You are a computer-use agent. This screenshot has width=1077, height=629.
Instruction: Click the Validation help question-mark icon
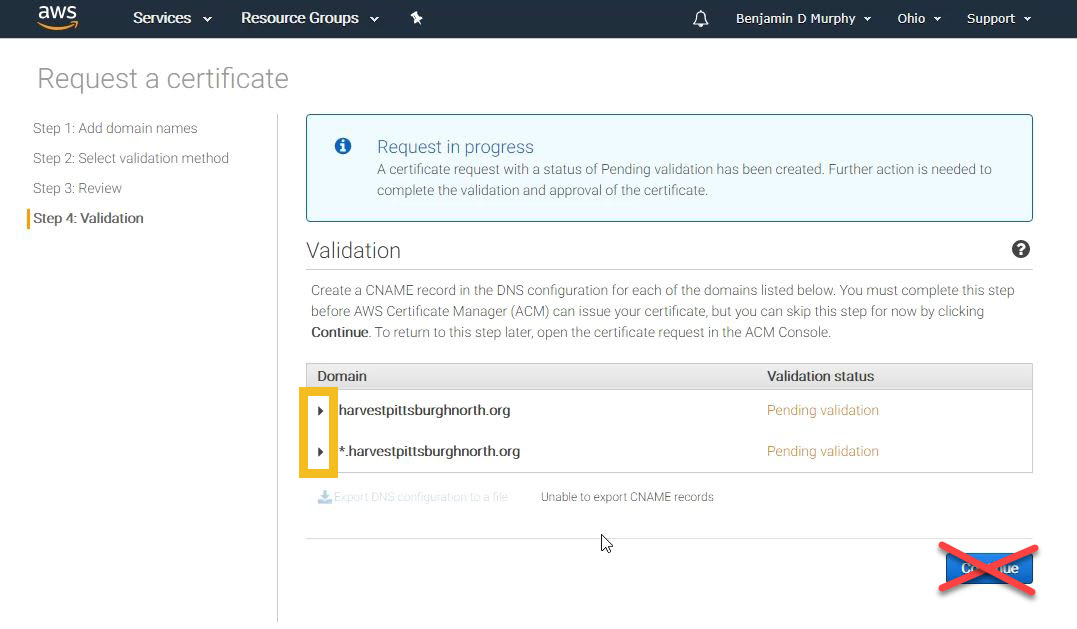[1021, 249]
